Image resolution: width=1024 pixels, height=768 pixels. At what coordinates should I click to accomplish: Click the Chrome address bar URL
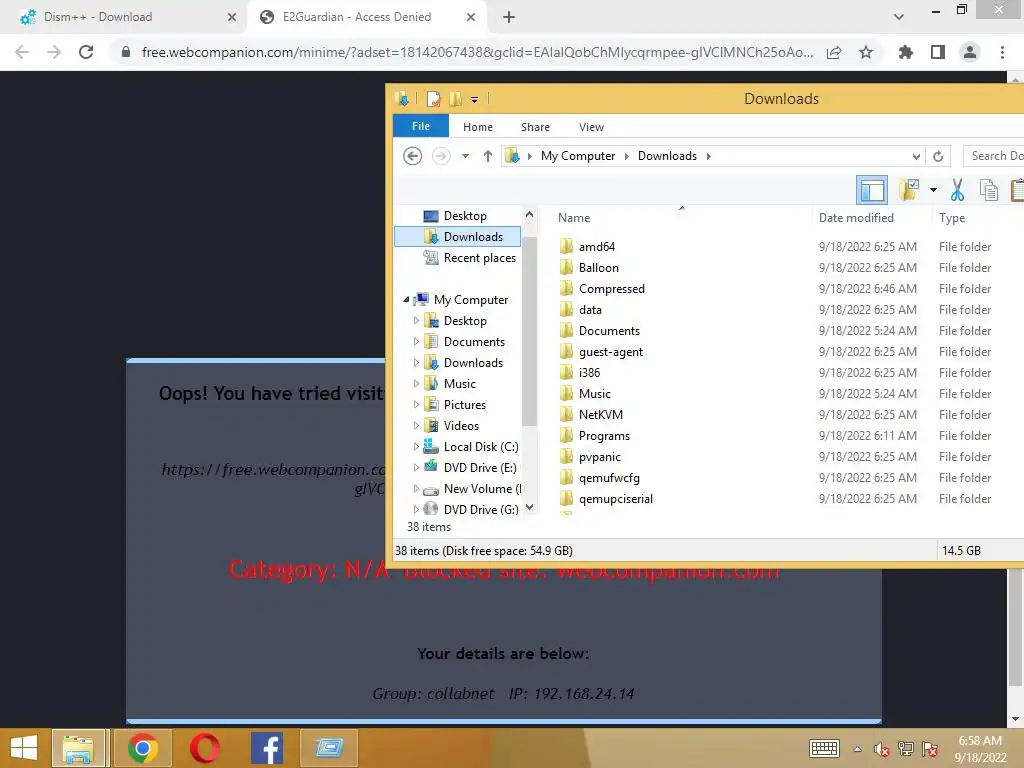tap(477, 52)
